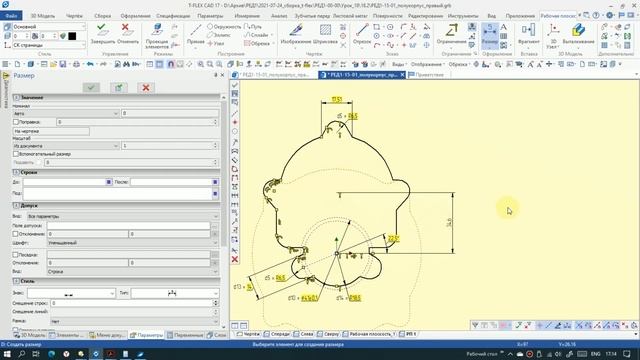Open the Допуск Вид 'Все параметры' dropdown
Screen dimensions: 640x360
pos(123,216)
